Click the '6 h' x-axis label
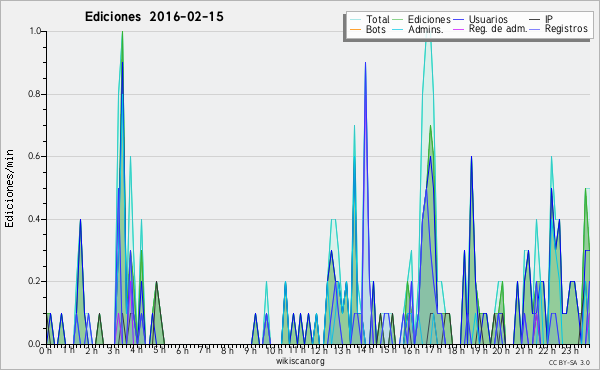This screenshot has width=600, height=370. coord(182,351)
